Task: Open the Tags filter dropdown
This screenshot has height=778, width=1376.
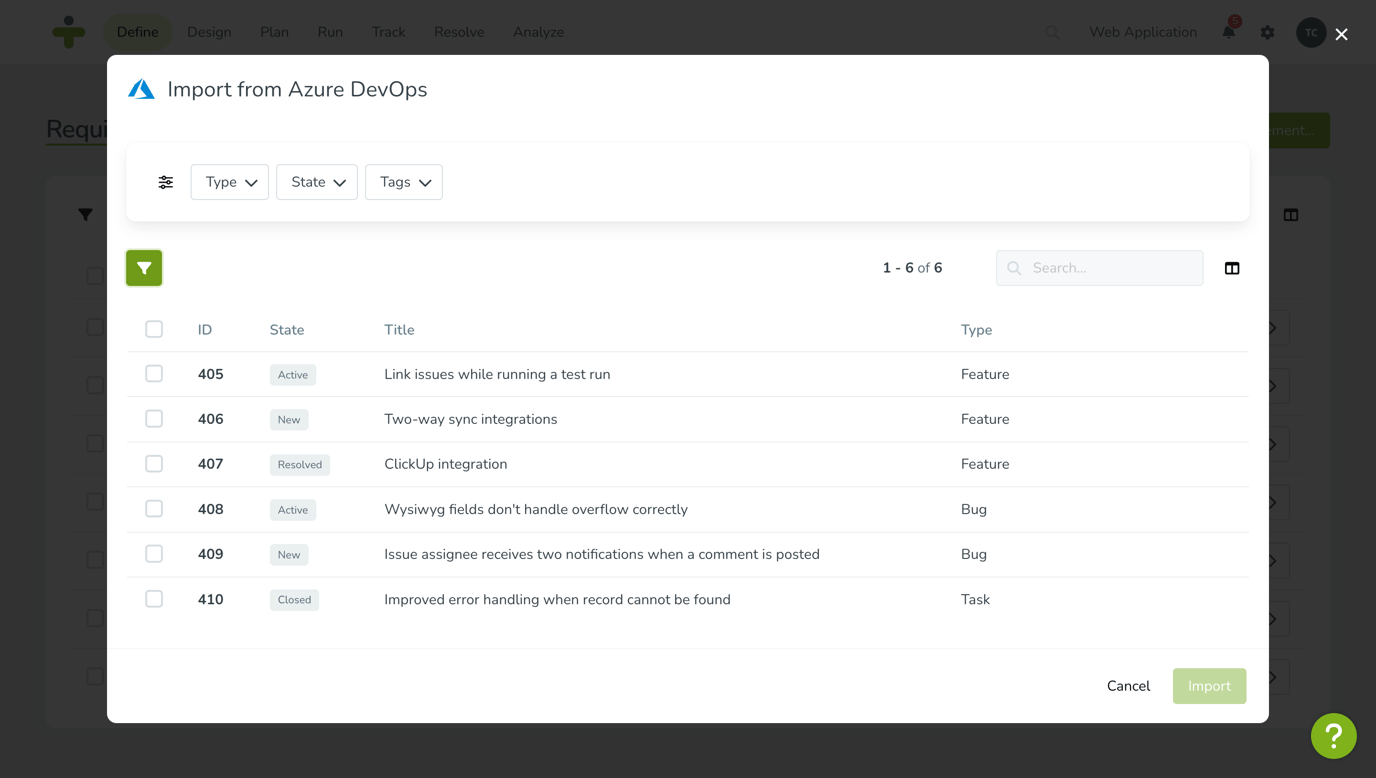Action: pos(403,181)
